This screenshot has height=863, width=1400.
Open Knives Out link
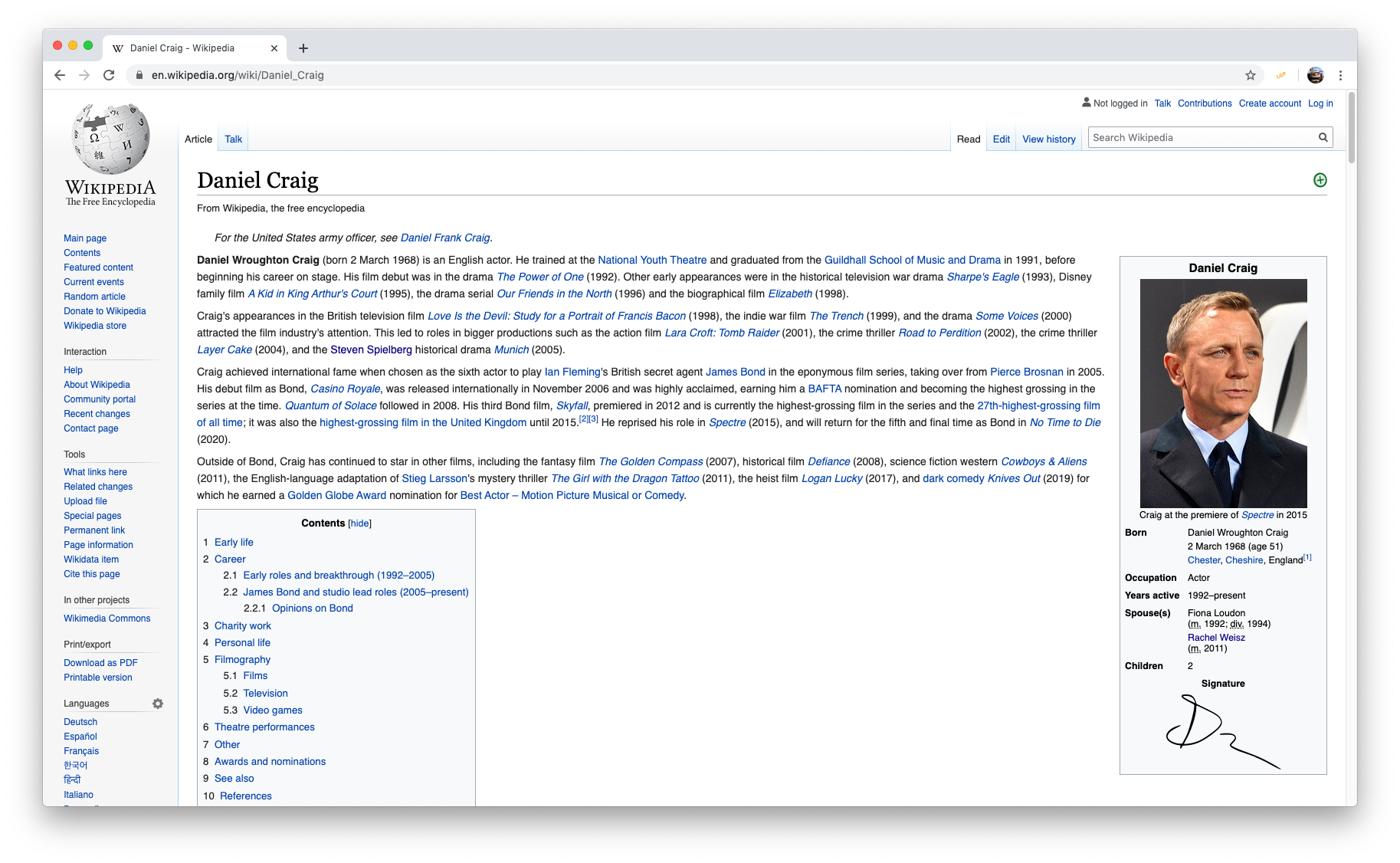pos(1014,478)
